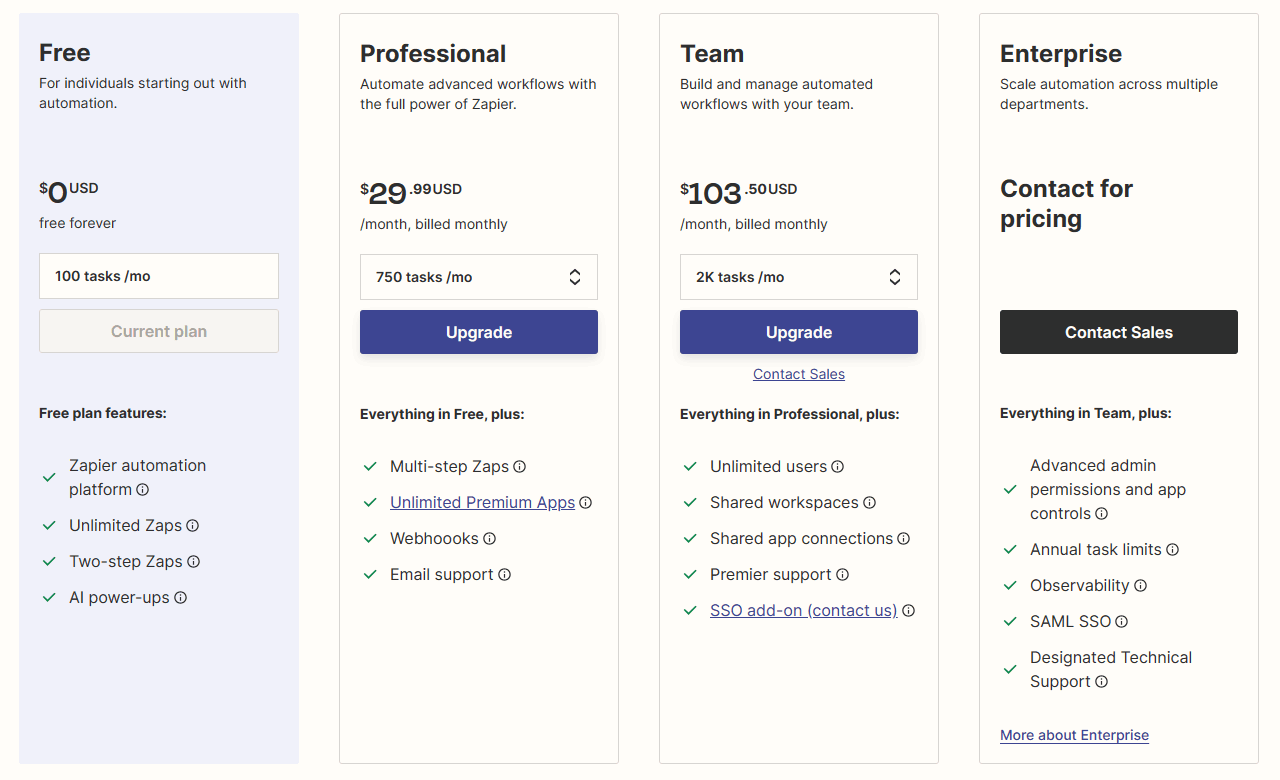Viewport: 1280px width, 780px height.
Task: Click the 'free forever' text
Action: pos(78,223)
